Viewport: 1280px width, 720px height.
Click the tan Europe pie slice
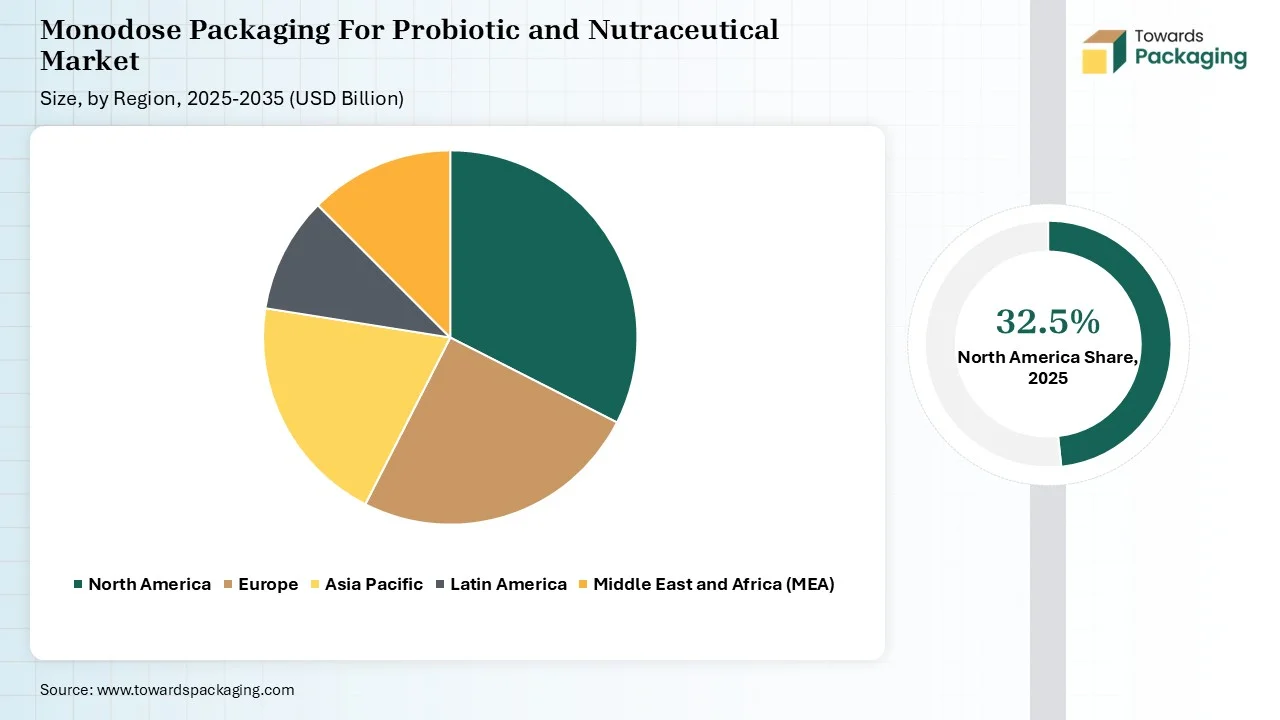(x=480, y=440)
